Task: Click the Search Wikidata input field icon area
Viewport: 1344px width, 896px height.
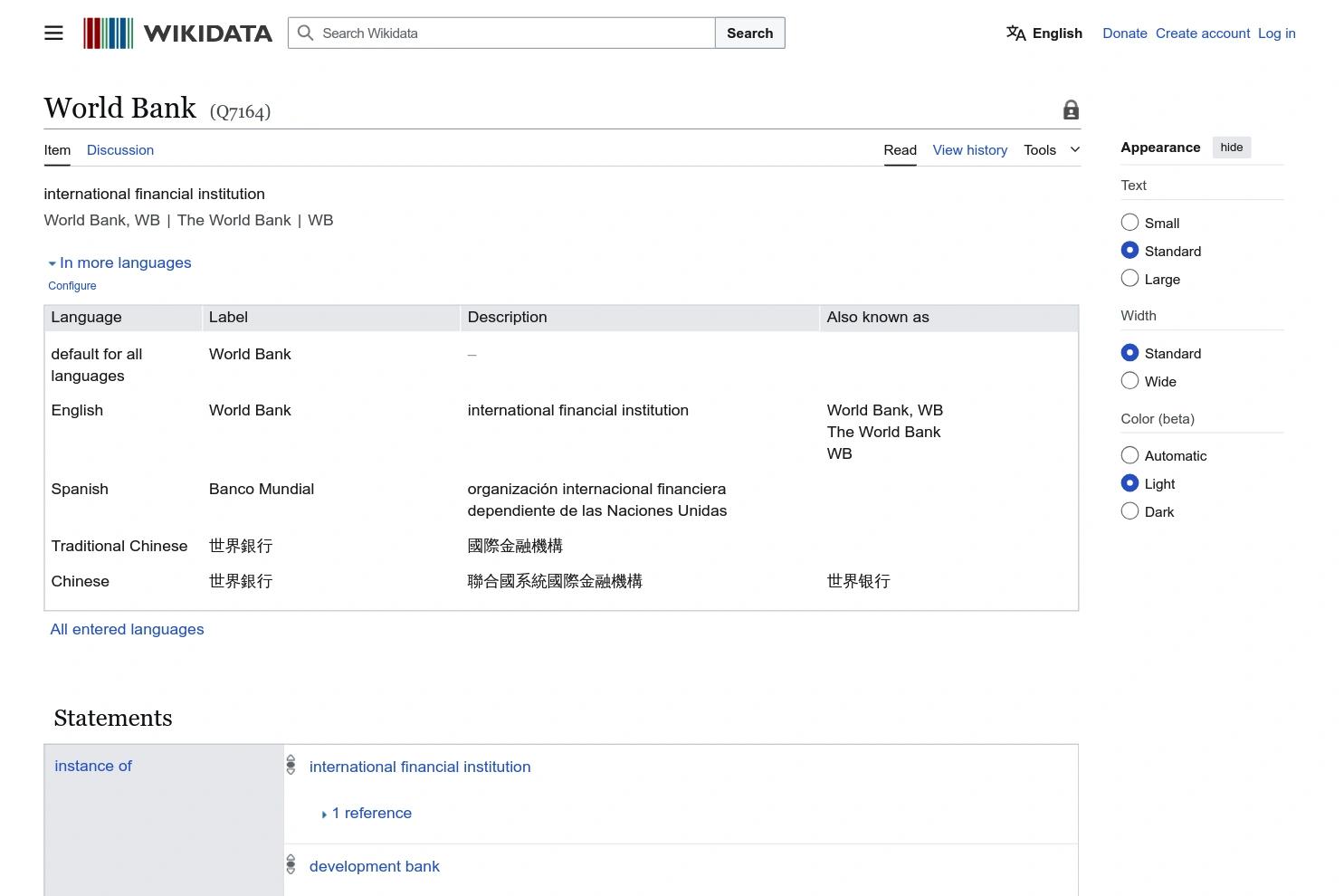Action: tap(305, 33)
